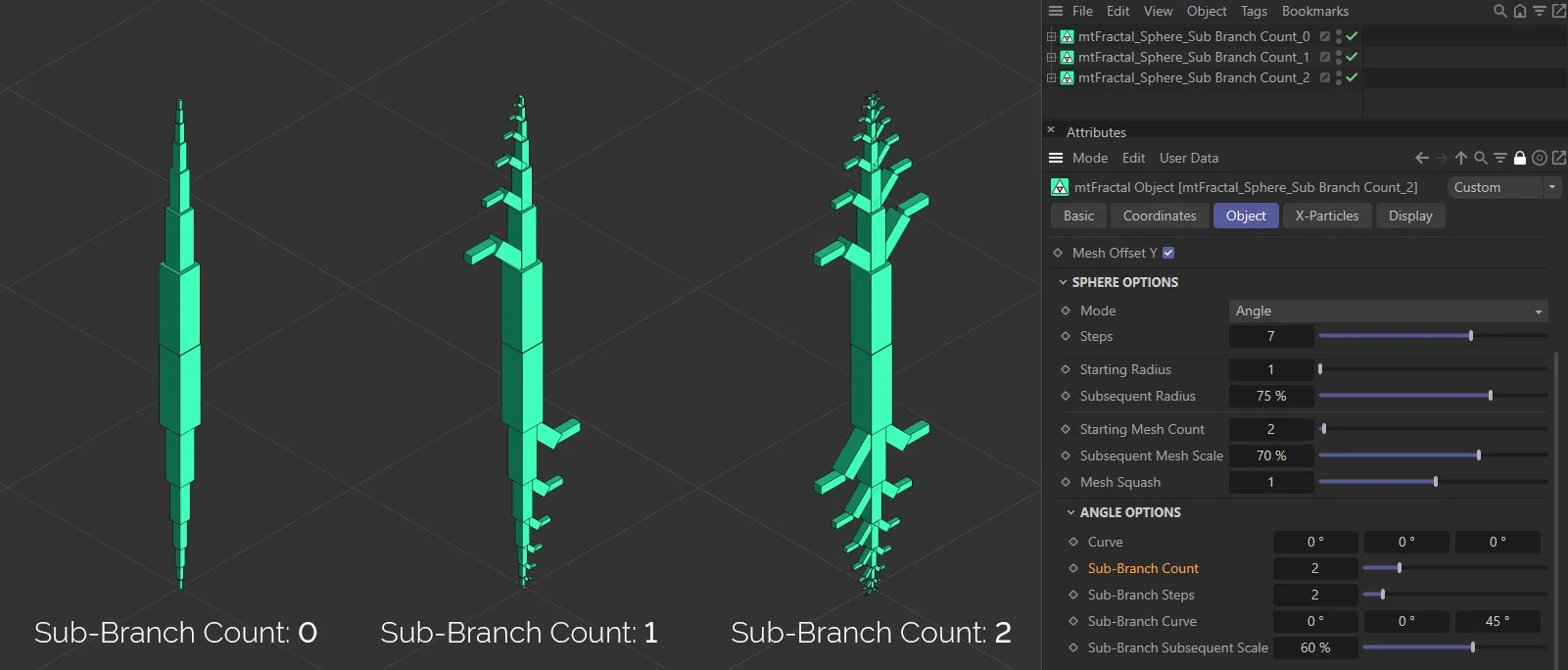Click the layer icon for Sub Branch Count_1
1568x670 pixels.
1324,57
